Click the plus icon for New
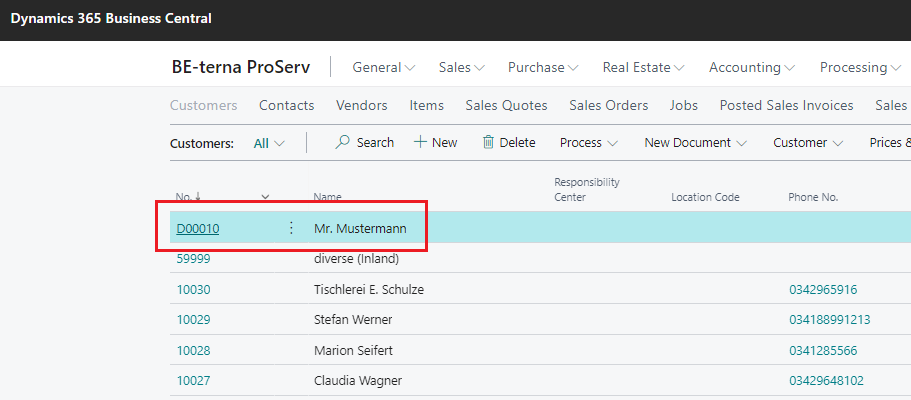Image resolution: width=911 pixels, height=400 pixels. [x=420, y=142]
